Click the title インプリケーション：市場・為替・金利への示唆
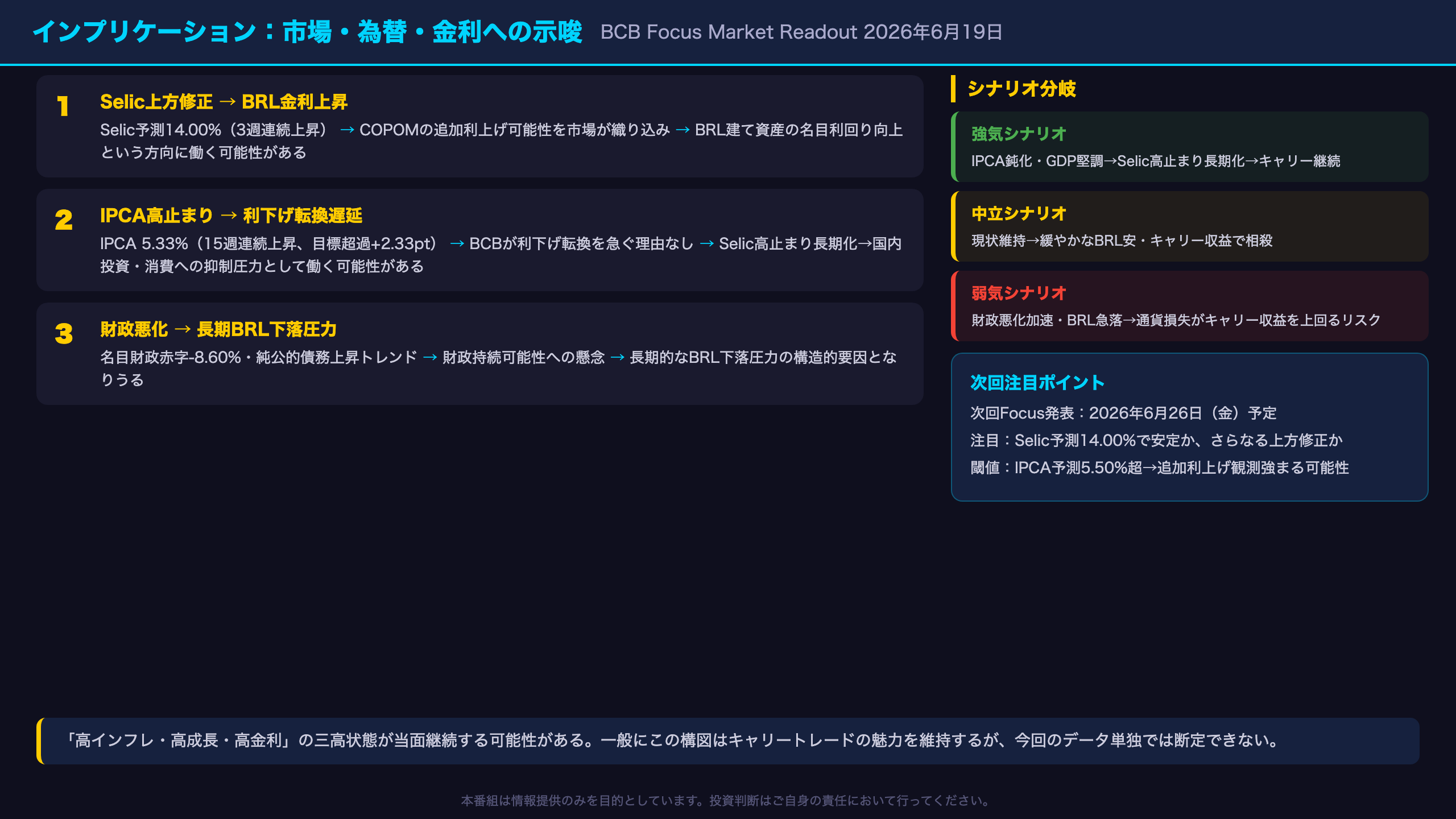1456x819 pixels. pyautogui.click(x=307, y=32)
